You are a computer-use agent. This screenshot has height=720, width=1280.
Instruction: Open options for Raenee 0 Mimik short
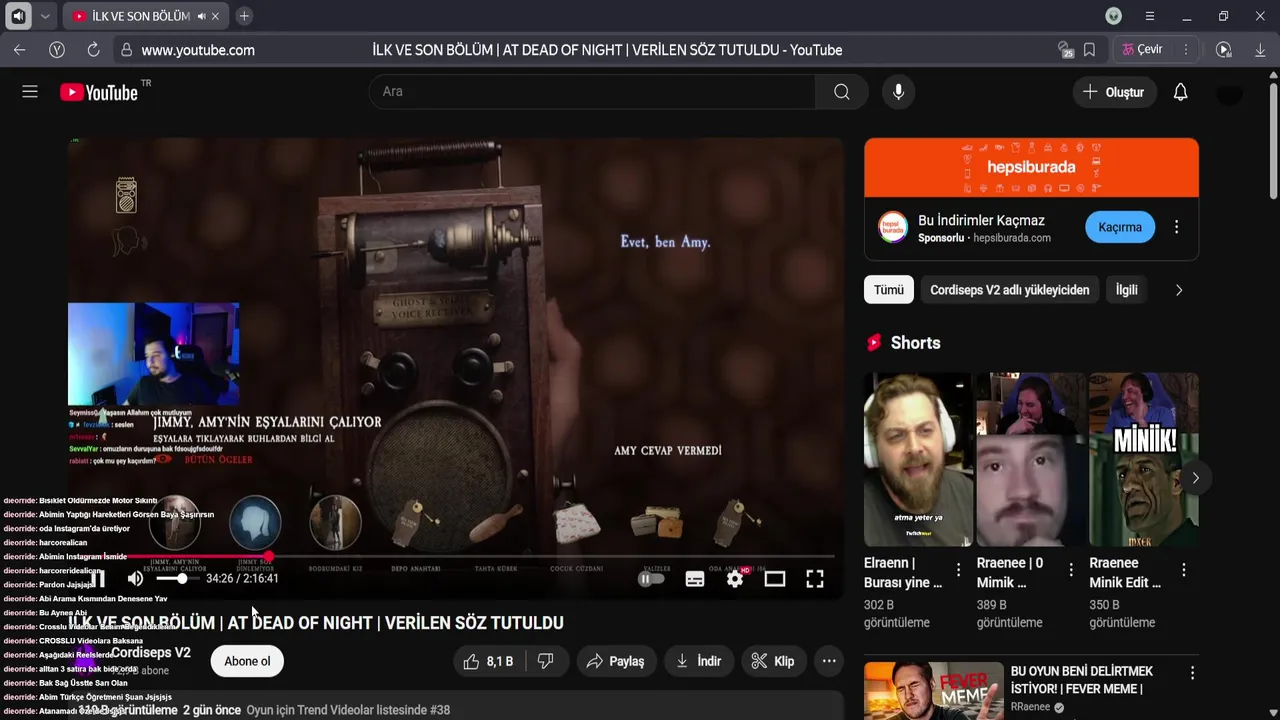point(1071,570)
